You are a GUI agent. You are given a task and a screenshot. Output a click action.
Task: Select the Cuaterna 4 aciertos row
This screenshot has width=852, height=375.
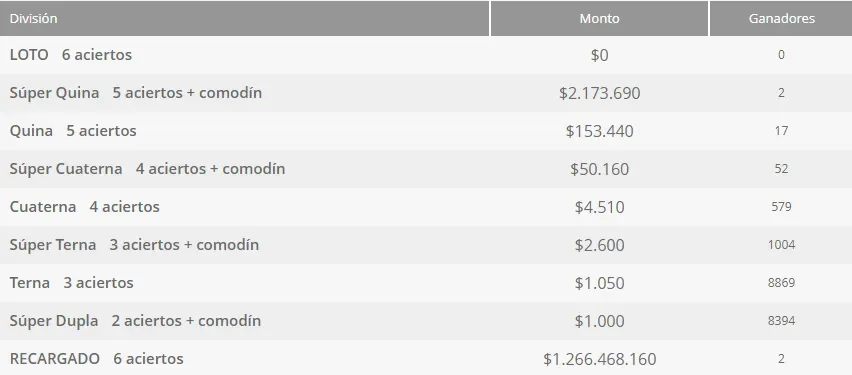pyautogui.click(x=426, y=207)
